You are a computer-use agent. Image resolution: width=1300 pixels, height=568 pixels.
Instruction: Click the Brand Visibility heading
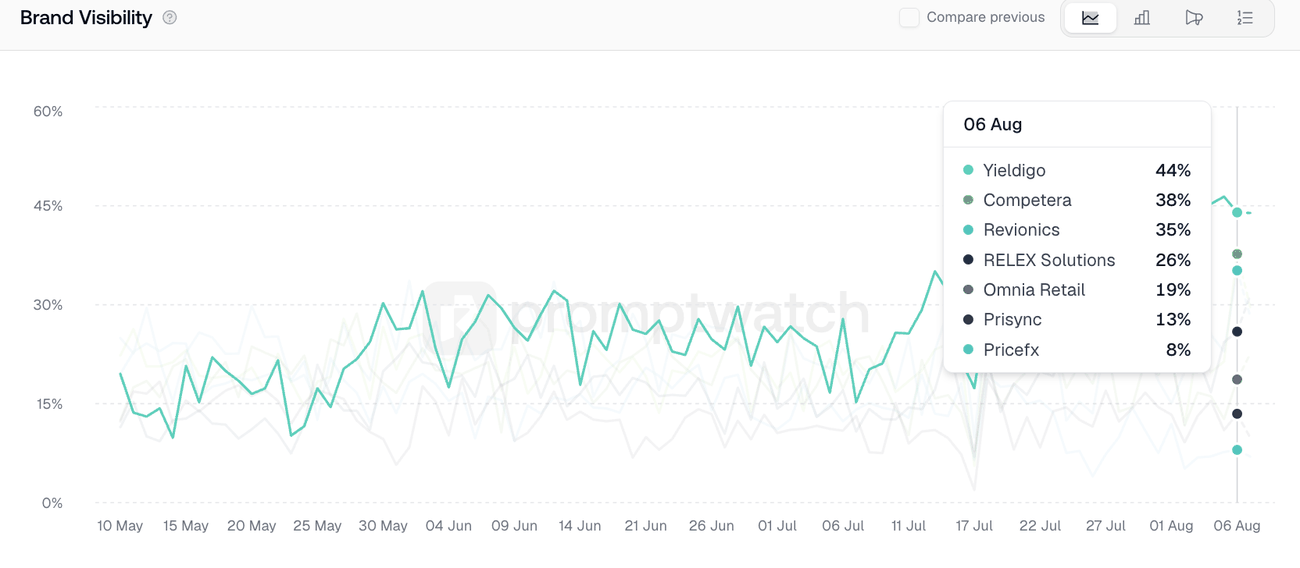(x=86, y=17)
